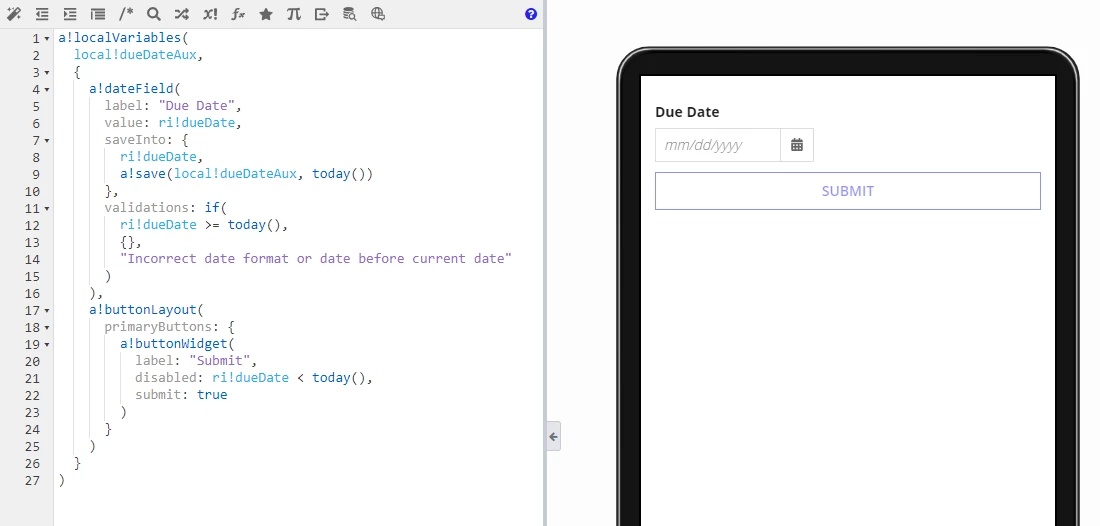Screen dimensions: 1100x526
Task: Collapse a!buttonWidget fold at line 19
Action: [x=47, y=344]
